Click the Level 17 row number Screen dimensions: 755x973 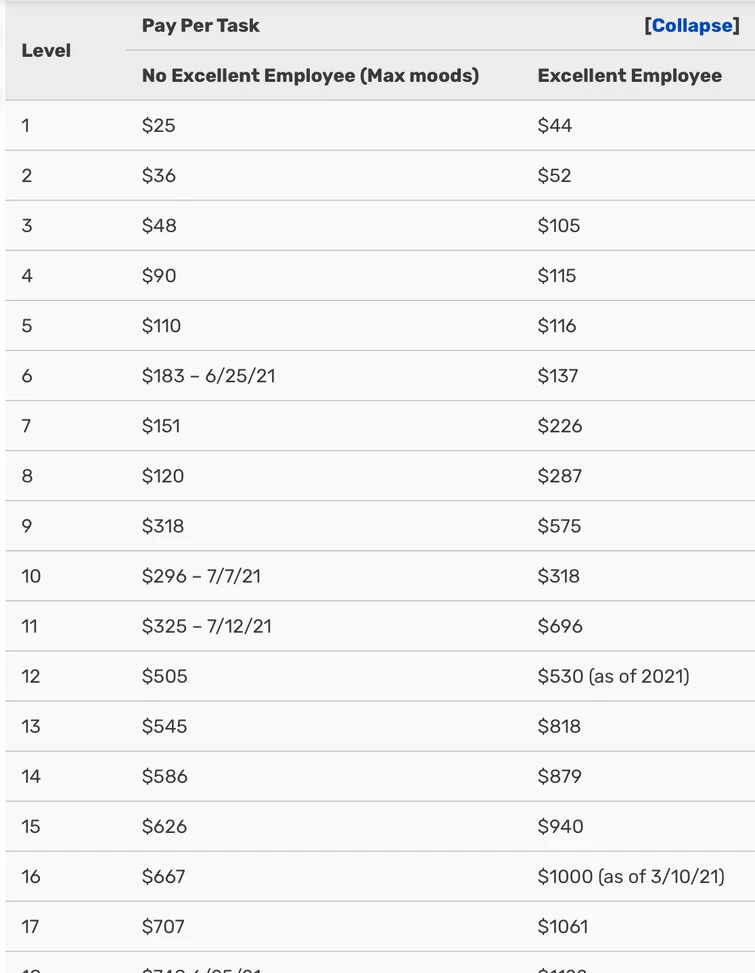(x=30, y=927)
